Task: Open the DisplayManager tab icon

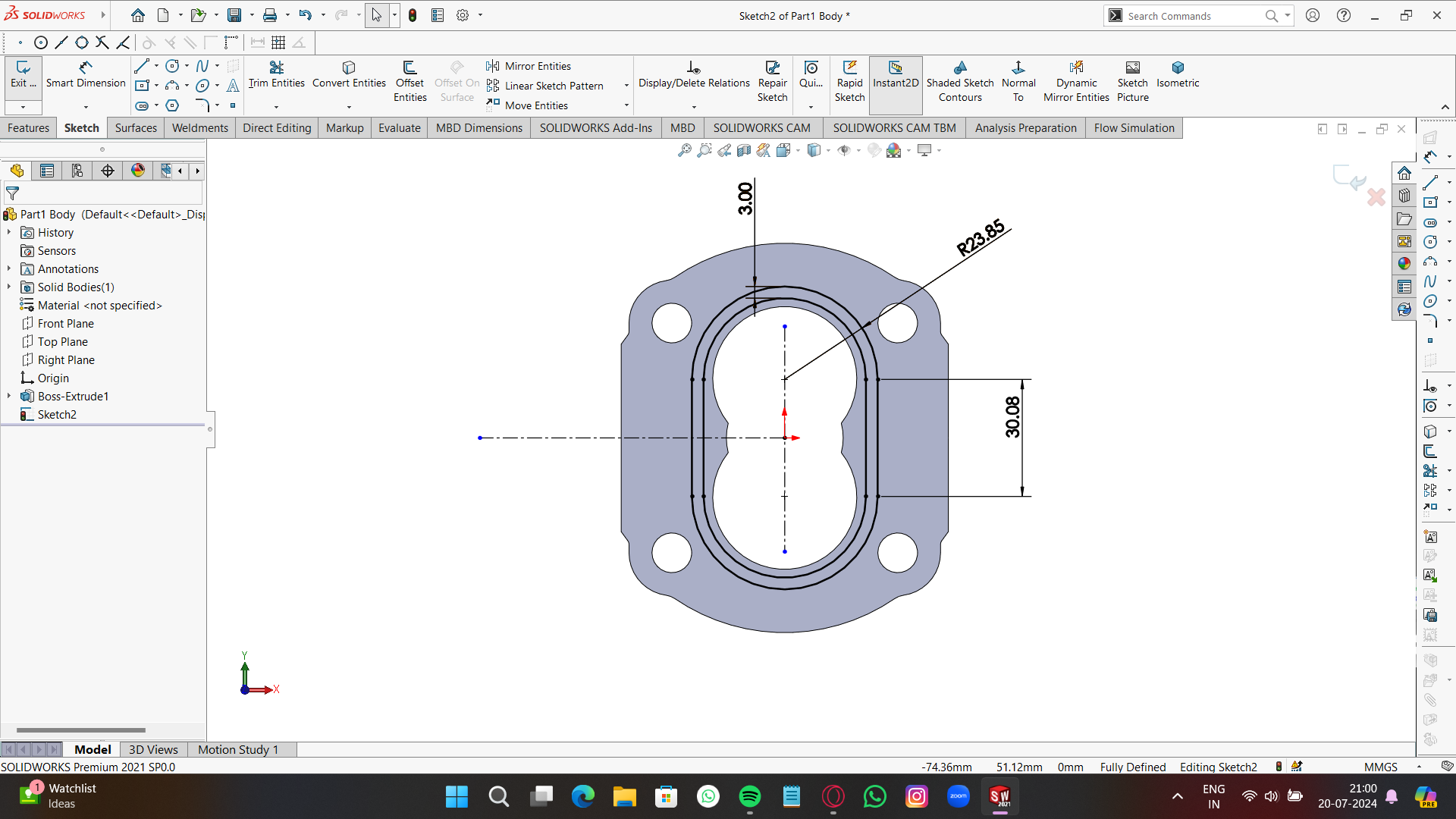Action: click(x=138, y=171)
